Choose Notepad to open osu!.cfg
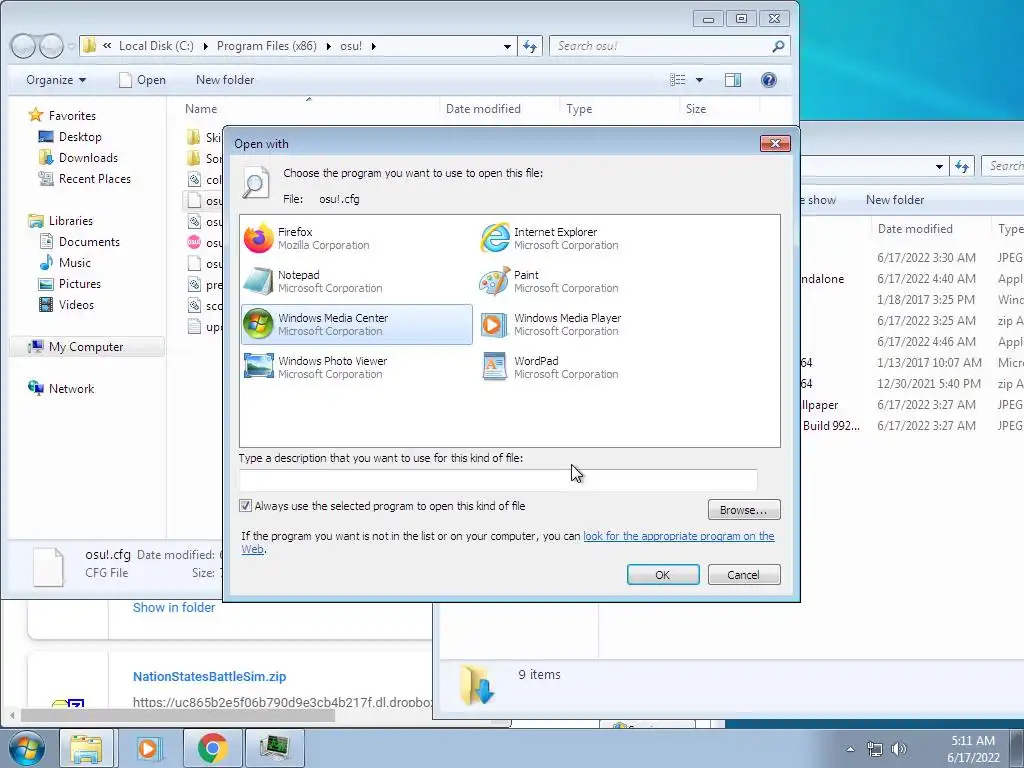The width and height of the screenshot is (1024, 768). coord(356,281)
